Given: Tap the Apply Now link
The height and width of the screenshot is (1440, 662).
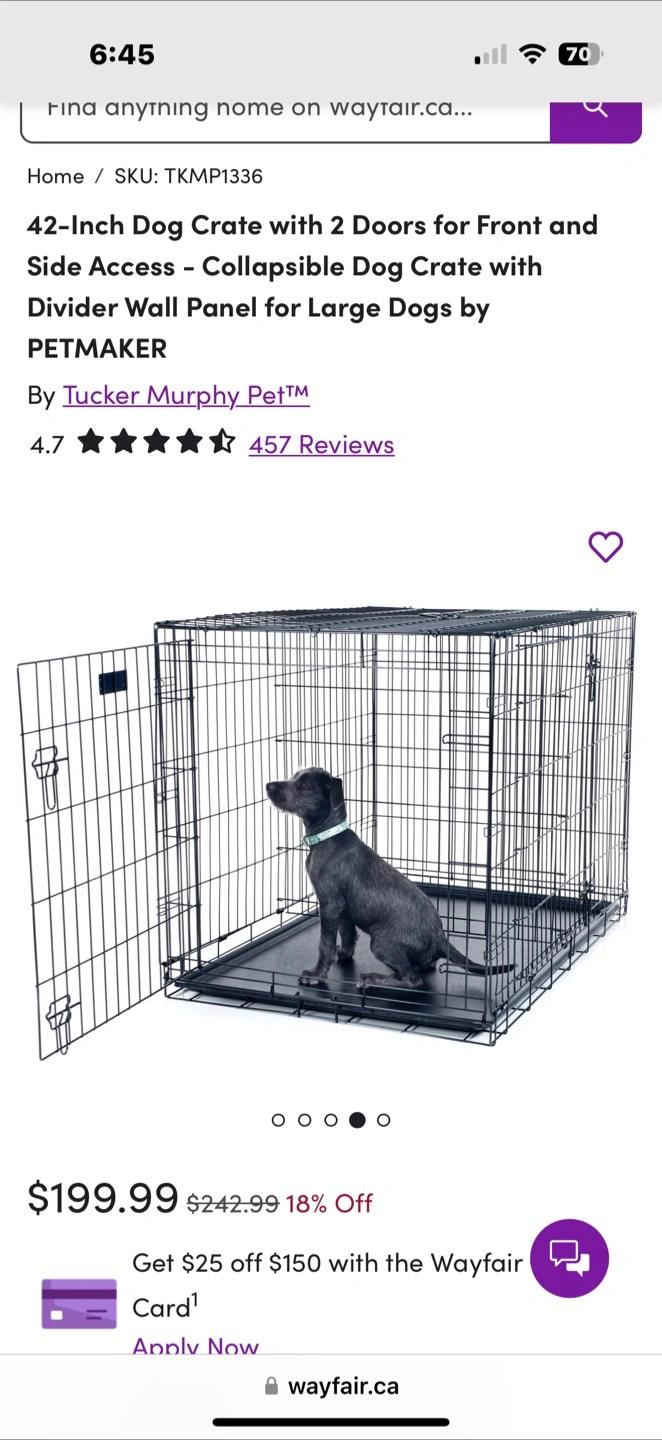Looking at the screenshot, I should pyautogui.click(x=195, y=1345).
